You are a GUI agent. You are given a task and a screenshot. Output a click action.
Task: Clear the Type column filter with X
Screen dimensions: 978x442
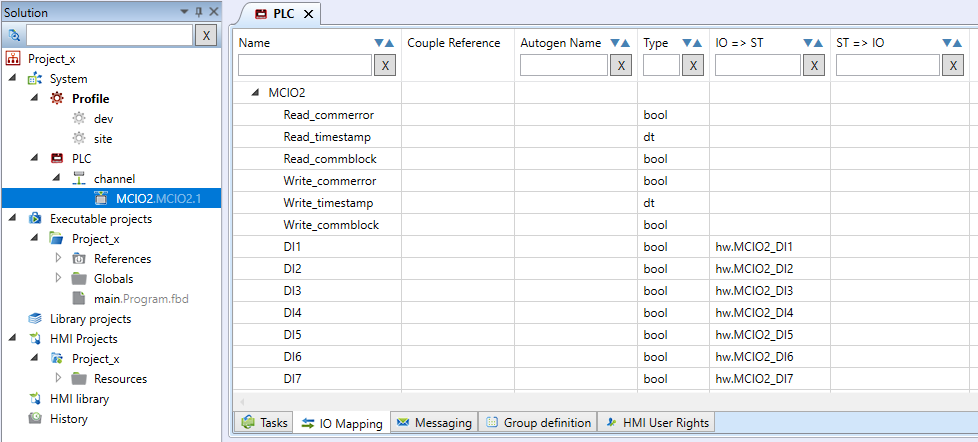point(693,65)
